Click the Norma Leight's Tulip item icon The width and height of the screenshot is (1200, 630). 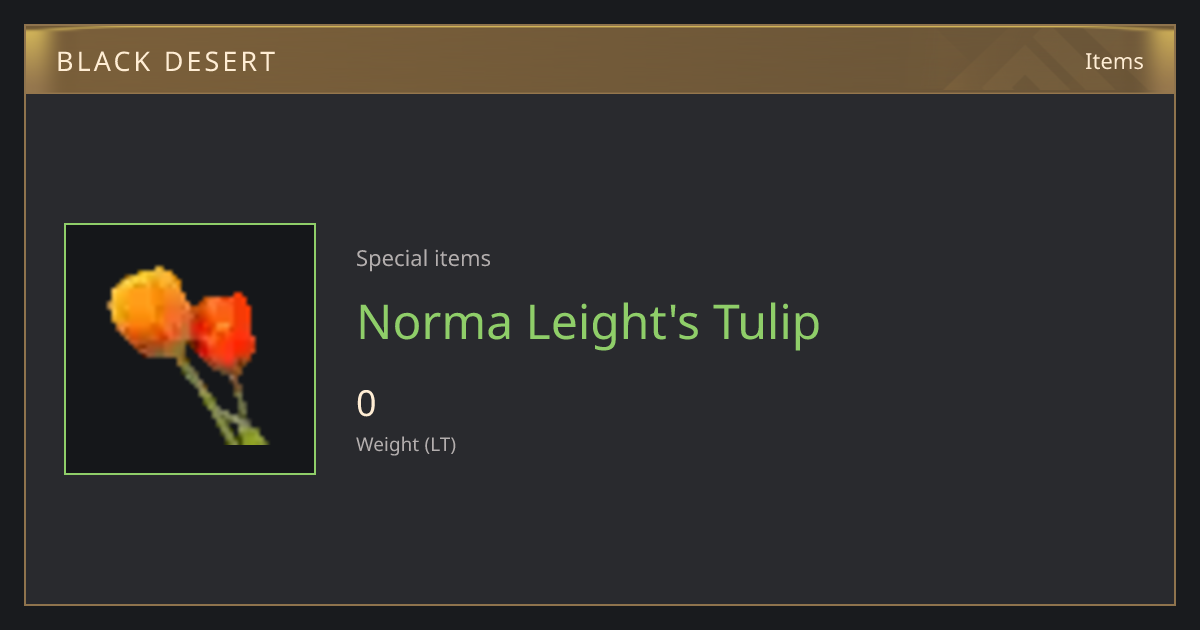click(x=190, y=349)
